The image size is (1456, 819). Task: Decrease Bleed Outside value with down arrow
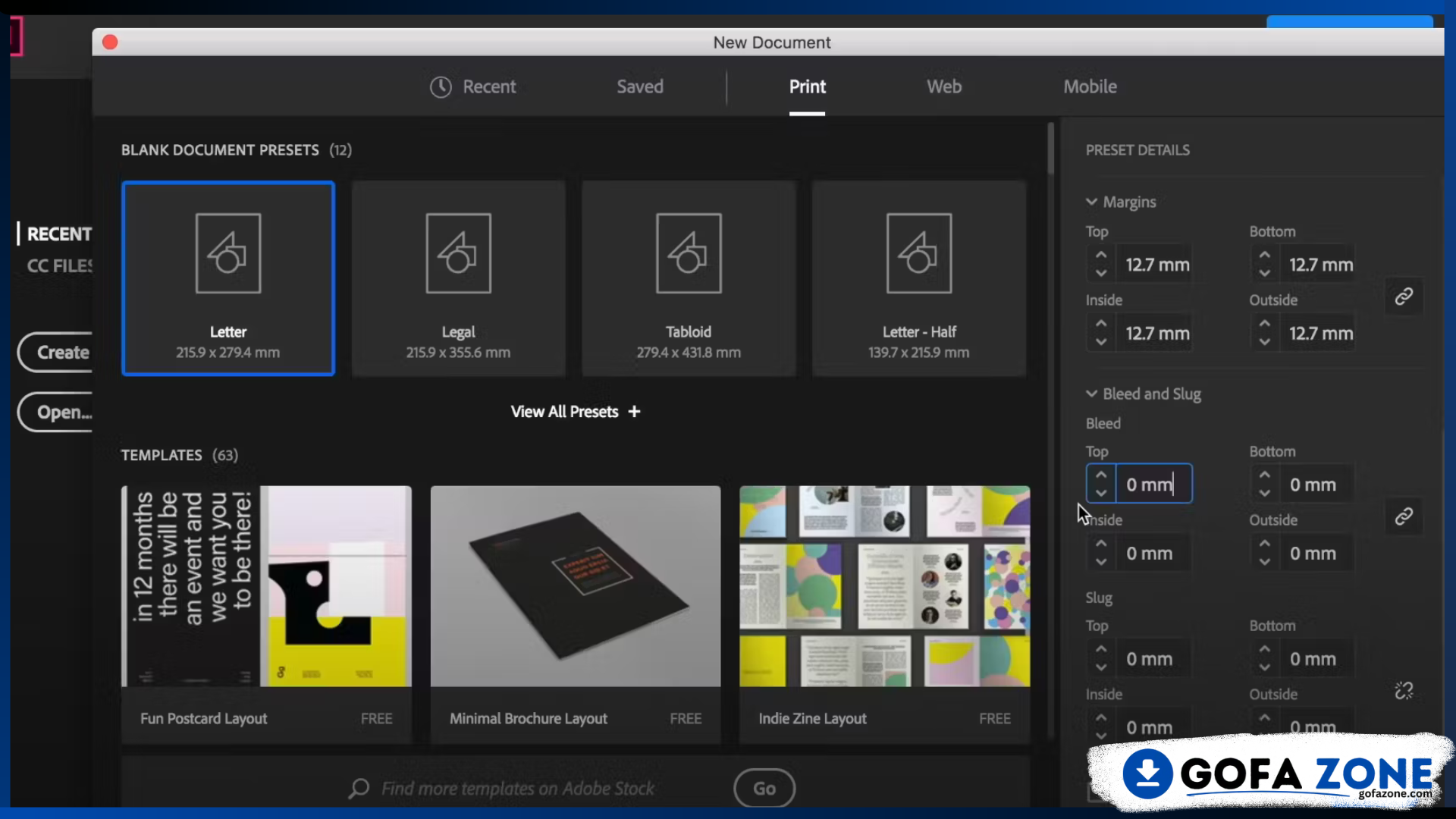tap(1265, 562)
